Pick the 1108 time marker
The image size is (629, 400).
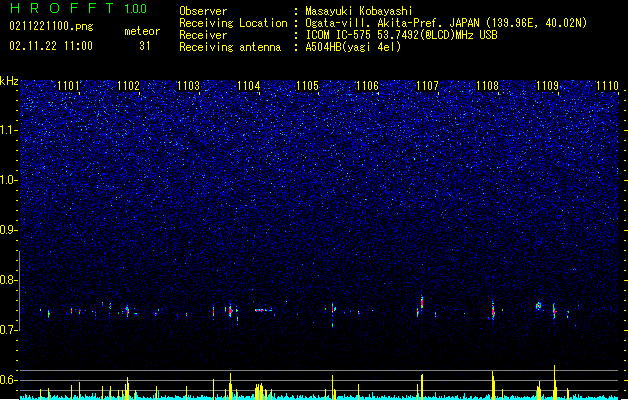pos(487,86)
